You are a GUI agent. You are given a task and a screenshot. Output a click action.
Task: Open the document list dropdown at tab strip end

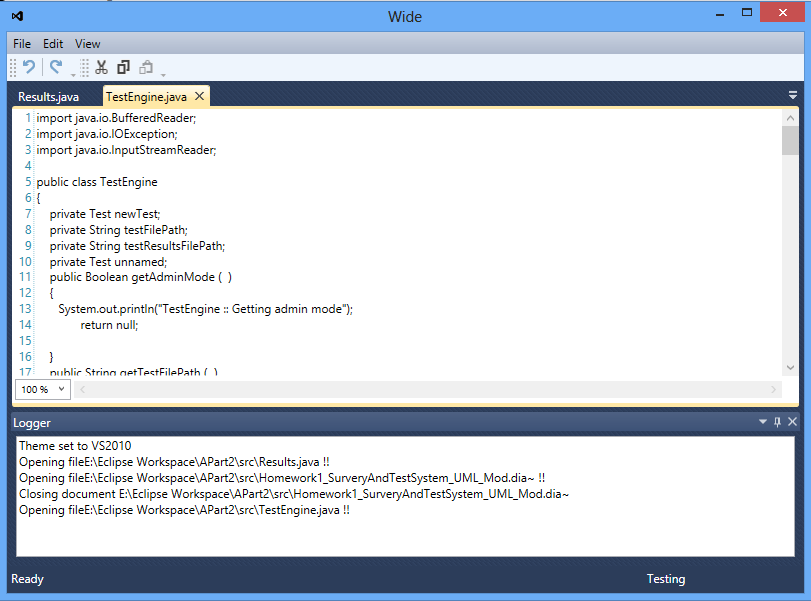coord(792,95)
